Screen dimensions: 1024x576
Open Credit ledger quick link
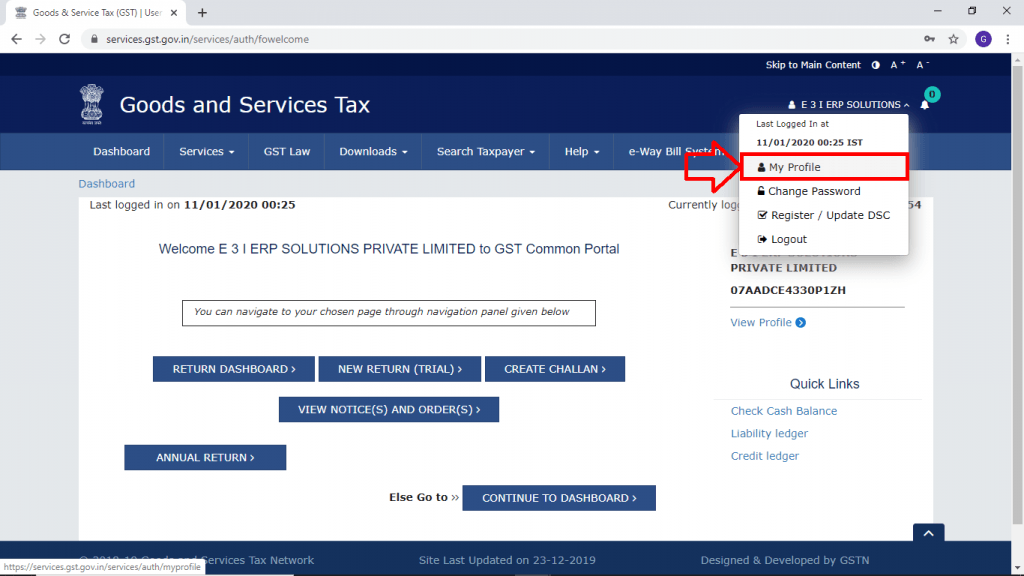tap(765, 456)
